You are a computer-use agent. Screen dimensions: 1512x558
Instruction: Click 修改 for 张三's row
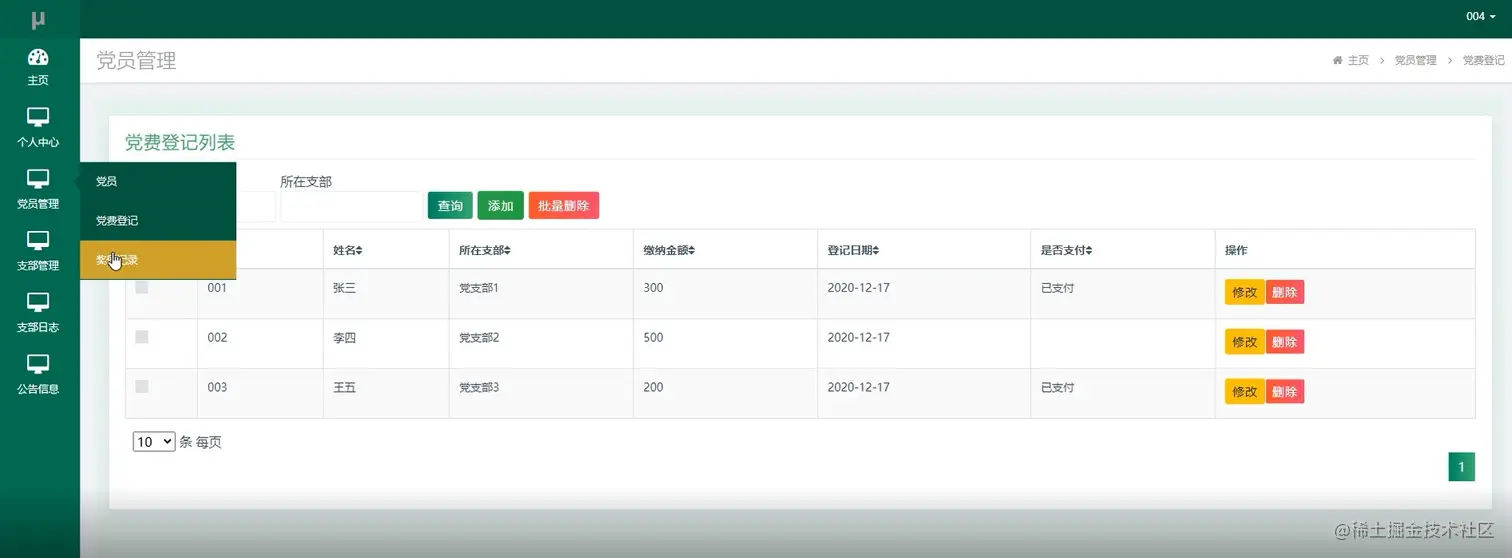(1245, 292)
